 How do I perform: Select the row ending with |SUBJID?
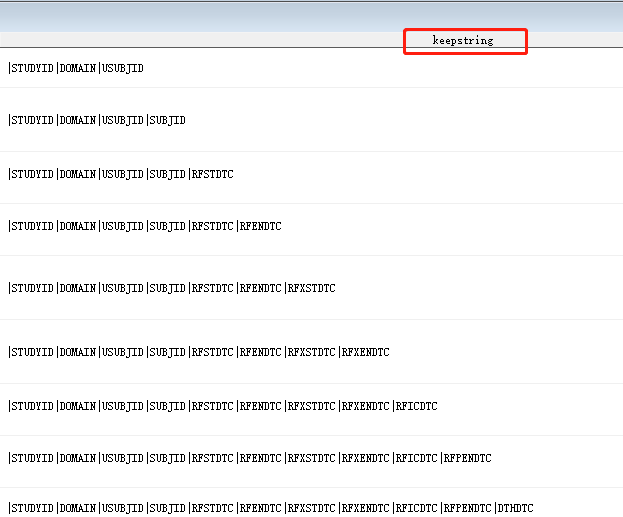[x=312, y=120]
